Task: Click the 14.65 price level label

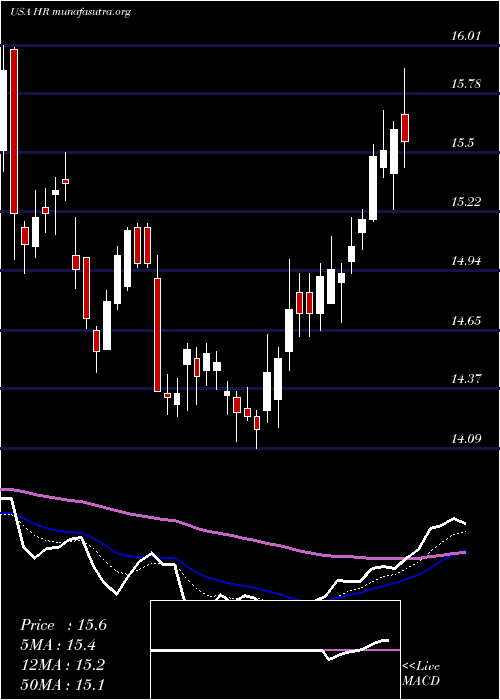Action: pos(466,321)
